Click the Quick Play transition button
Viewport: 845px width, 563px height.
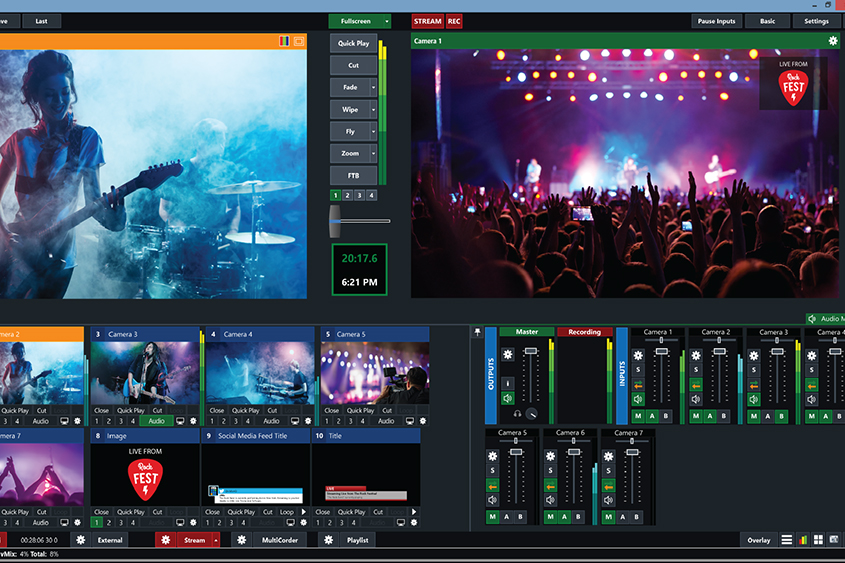tap(353, 43)
